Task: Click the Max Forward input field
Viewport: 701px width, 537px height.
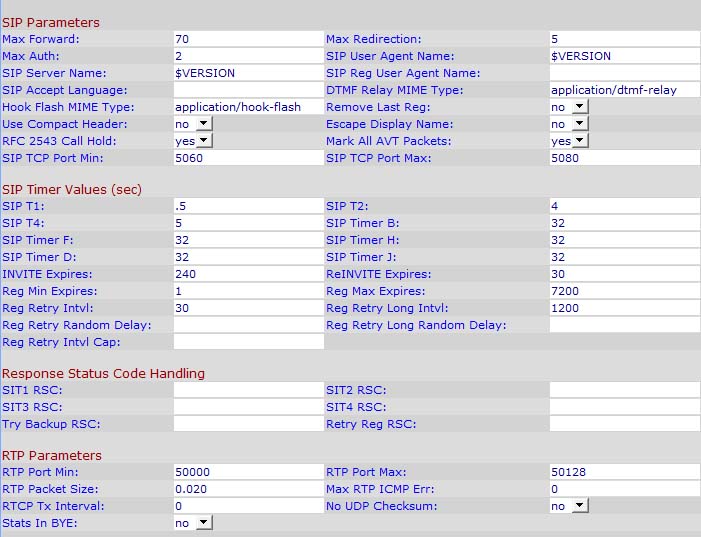Action: pyautogui.click(x=248, y=39)
